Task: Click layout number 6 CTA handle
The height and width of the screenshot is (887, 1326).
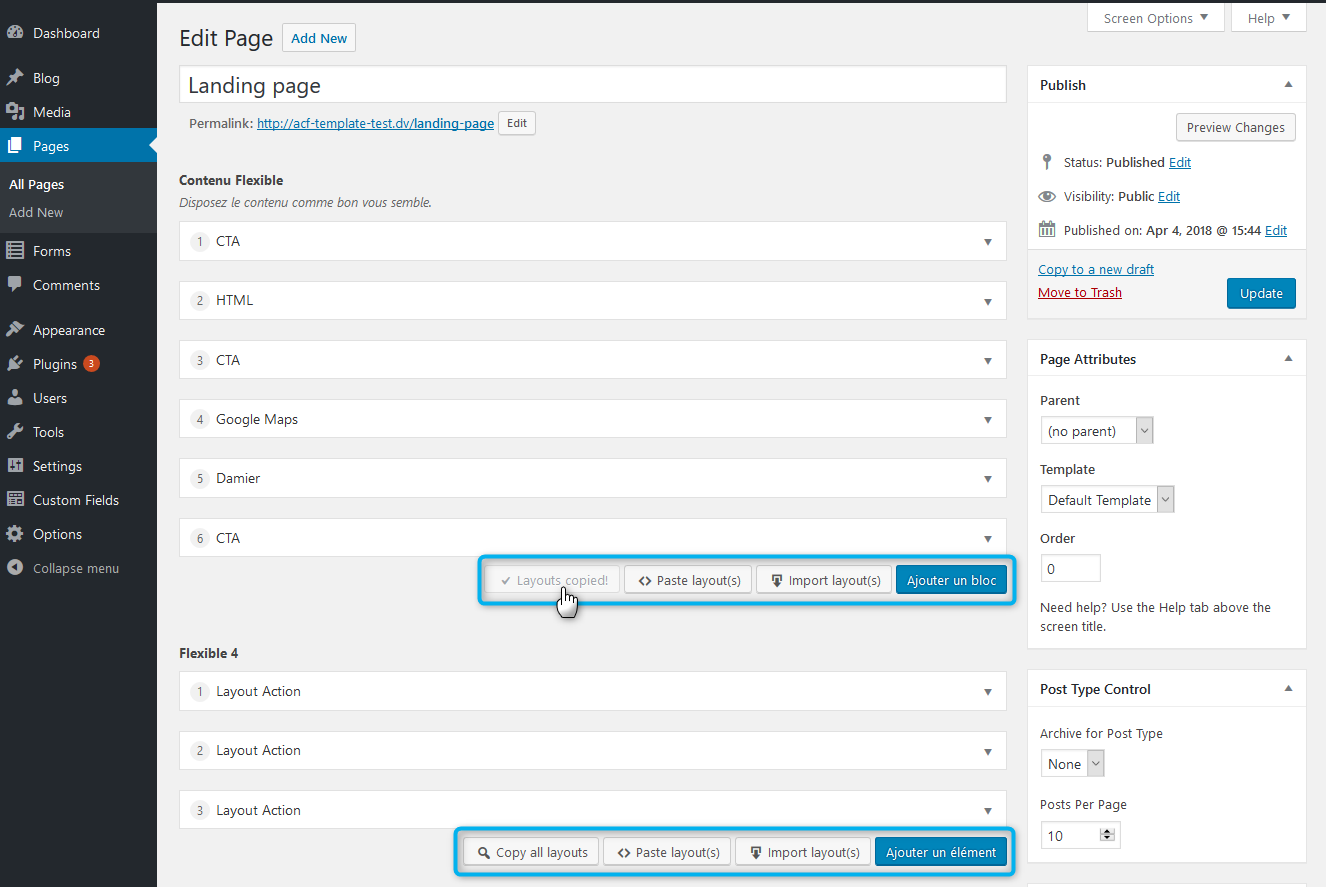Action: [200, 539]
